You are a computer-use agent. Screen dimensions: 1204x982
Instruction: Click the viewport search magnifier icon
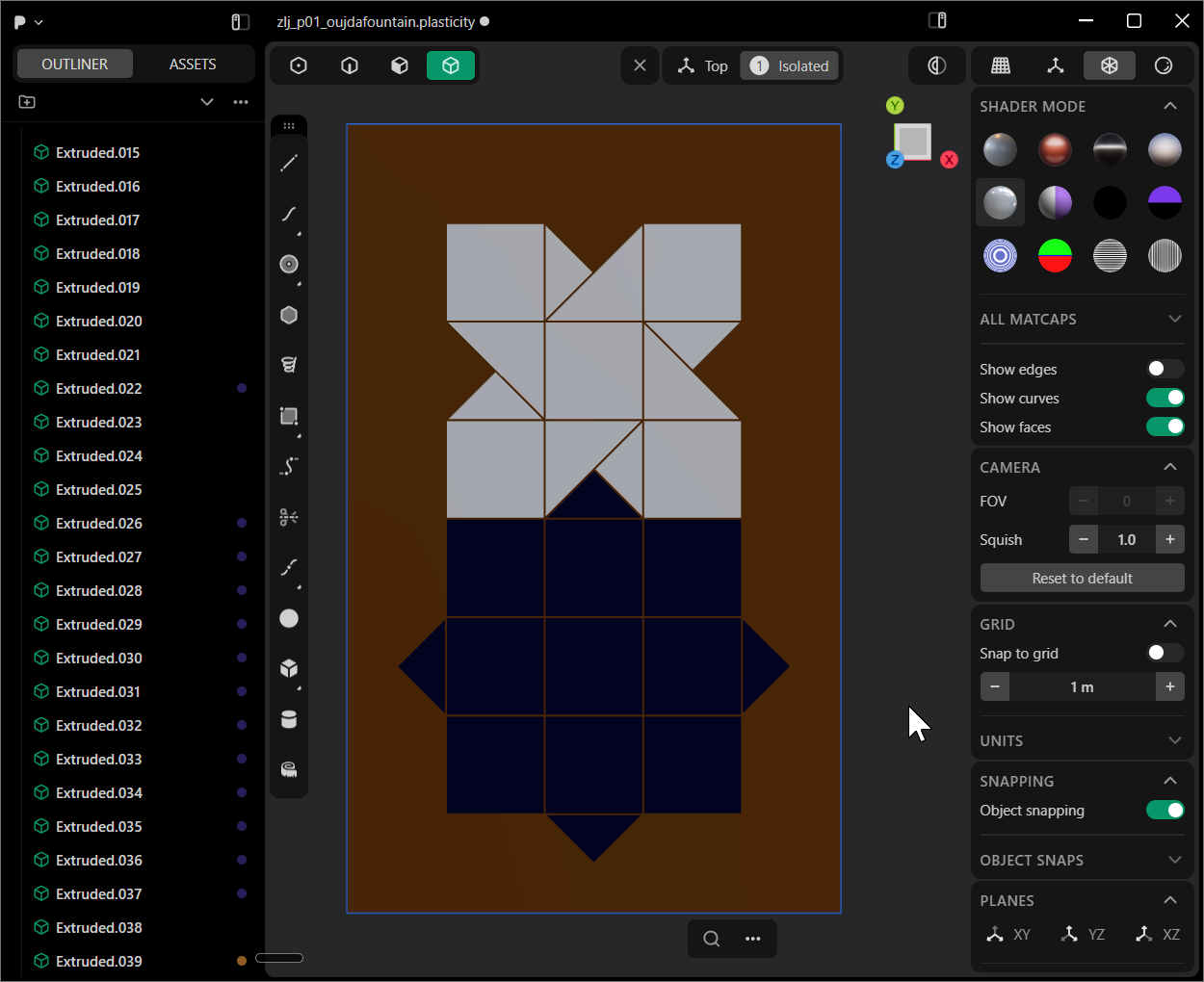[x=712, y=939]
